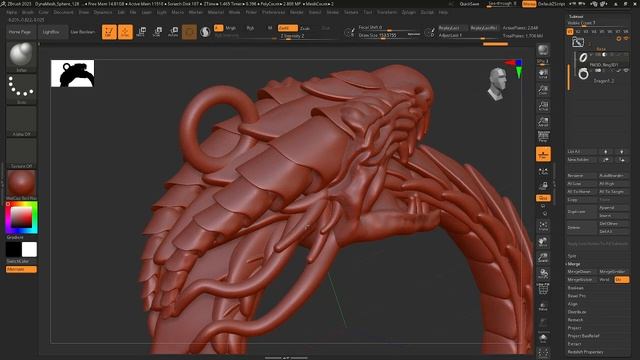This screenshot has height=360, width=640.
Task: Toggle the Mrgb mode
Action: 231,28
